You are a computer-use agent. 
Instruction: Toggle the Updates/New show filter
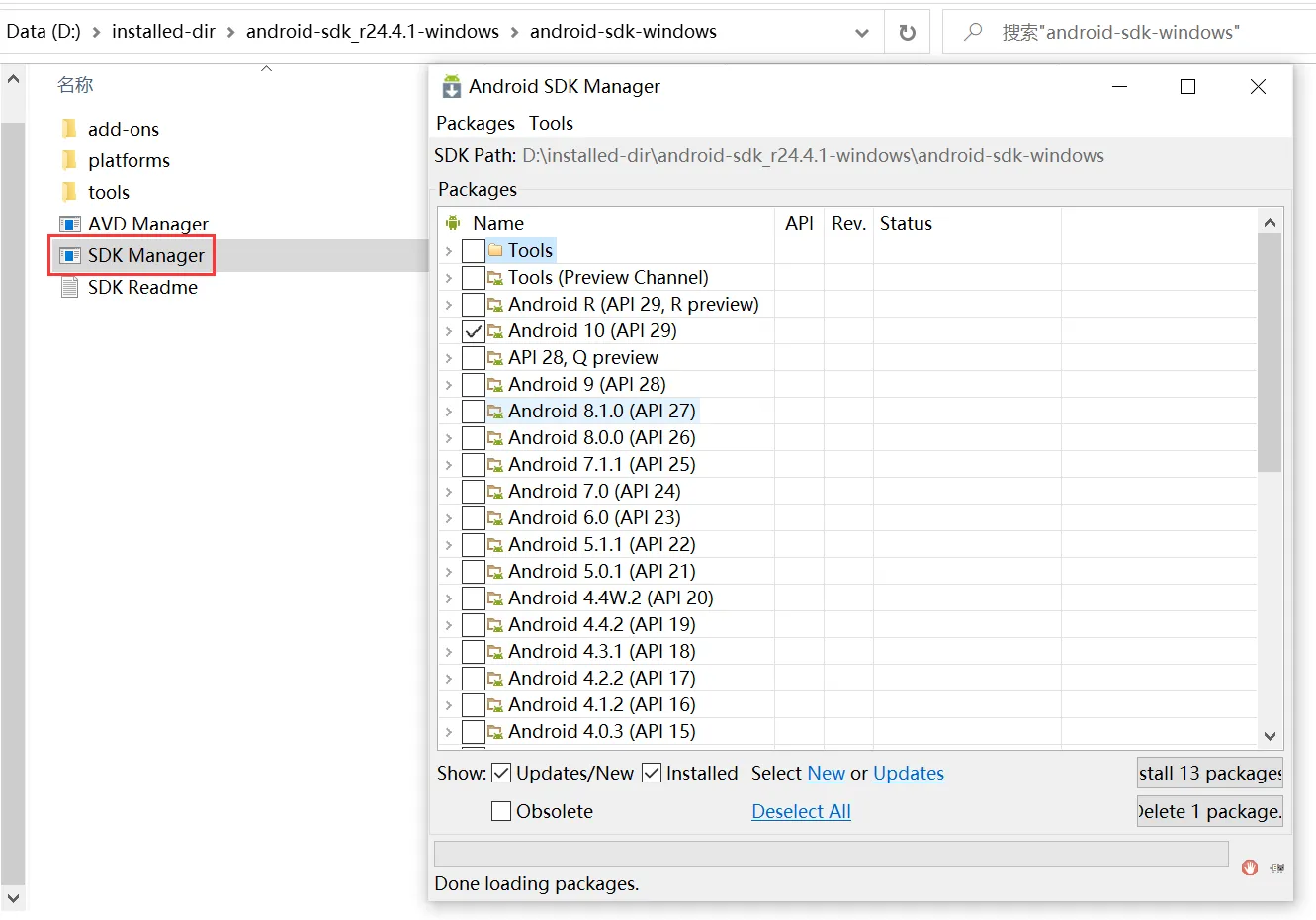click(501, 773)
